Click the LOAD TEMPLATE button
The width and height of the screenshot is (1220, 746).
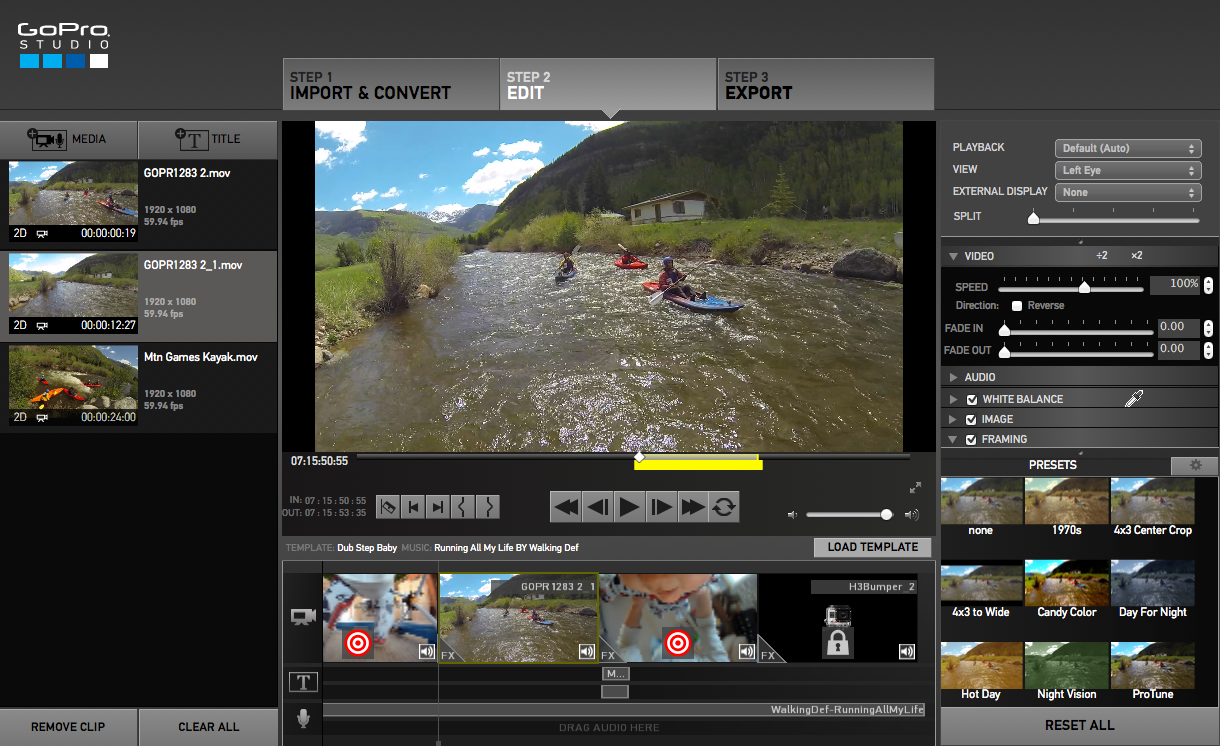tap(872, 547)
